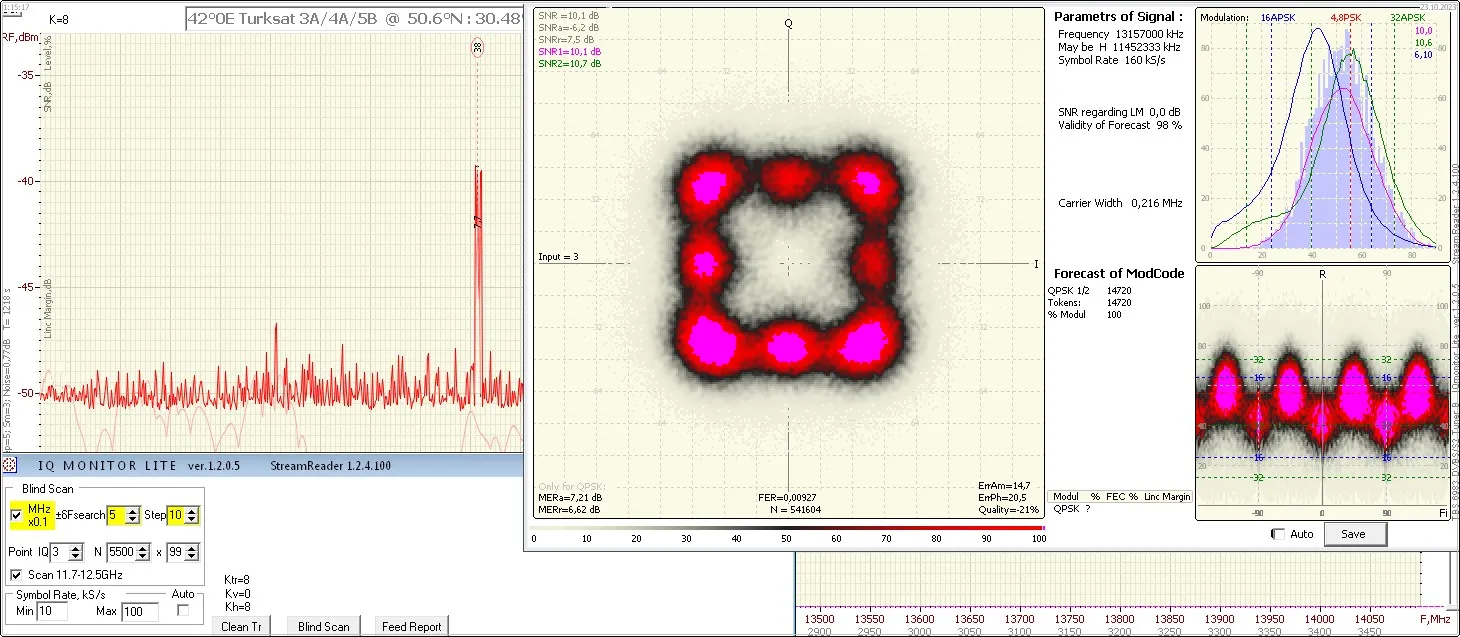
Task: Save the signal analysis
Action: pyautogui.click(x=1353, y=534)
